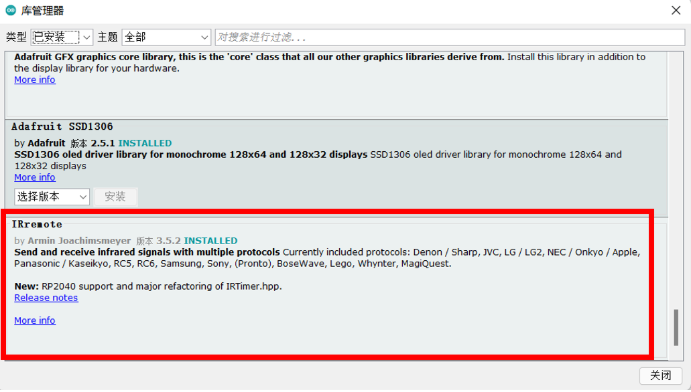The height and width of the screenshot is (392, 691).
Task: Click the dropdown arrow next to 已安装
Action: 86,37
